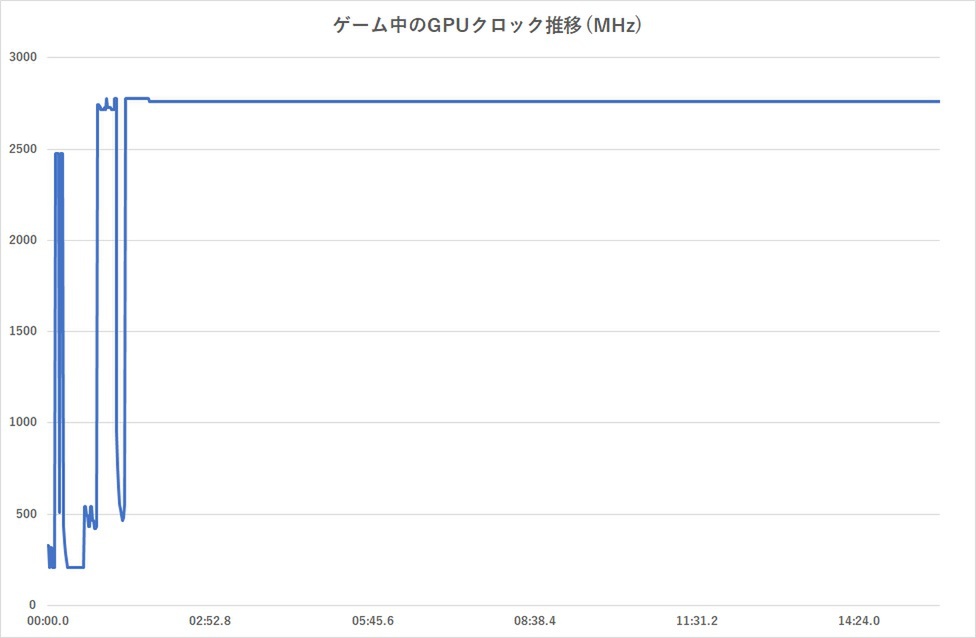The width and height of the screenshot is (976, 638).
Task: Click the 00:00.0 x-axis time label
Action: coord(48,621)
